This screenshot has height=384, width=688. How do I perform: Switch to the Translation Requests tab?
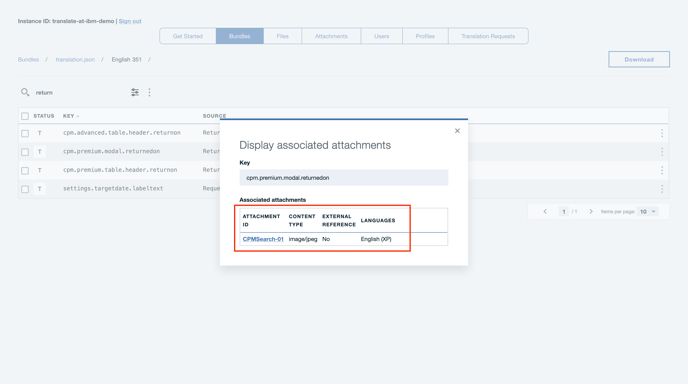(488, 36)
